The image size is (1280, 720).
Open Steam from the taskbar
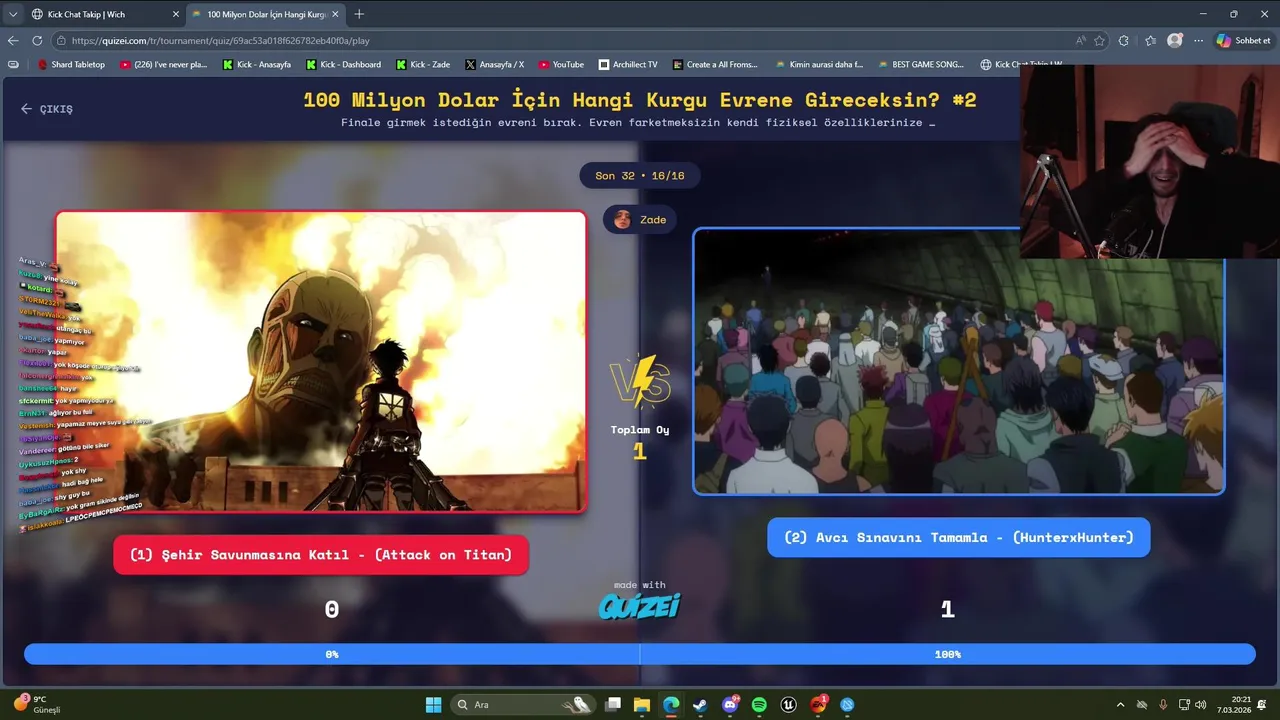tap(700, 705)
